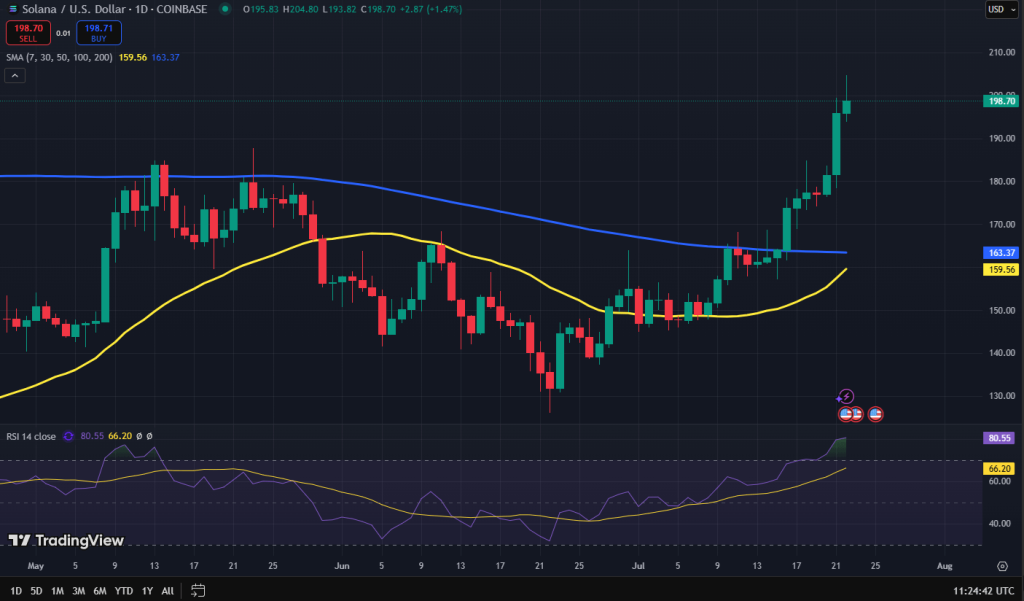Select the 5D time range
Viewport: 1024px width, 601px height.
(x=37, y=591)
